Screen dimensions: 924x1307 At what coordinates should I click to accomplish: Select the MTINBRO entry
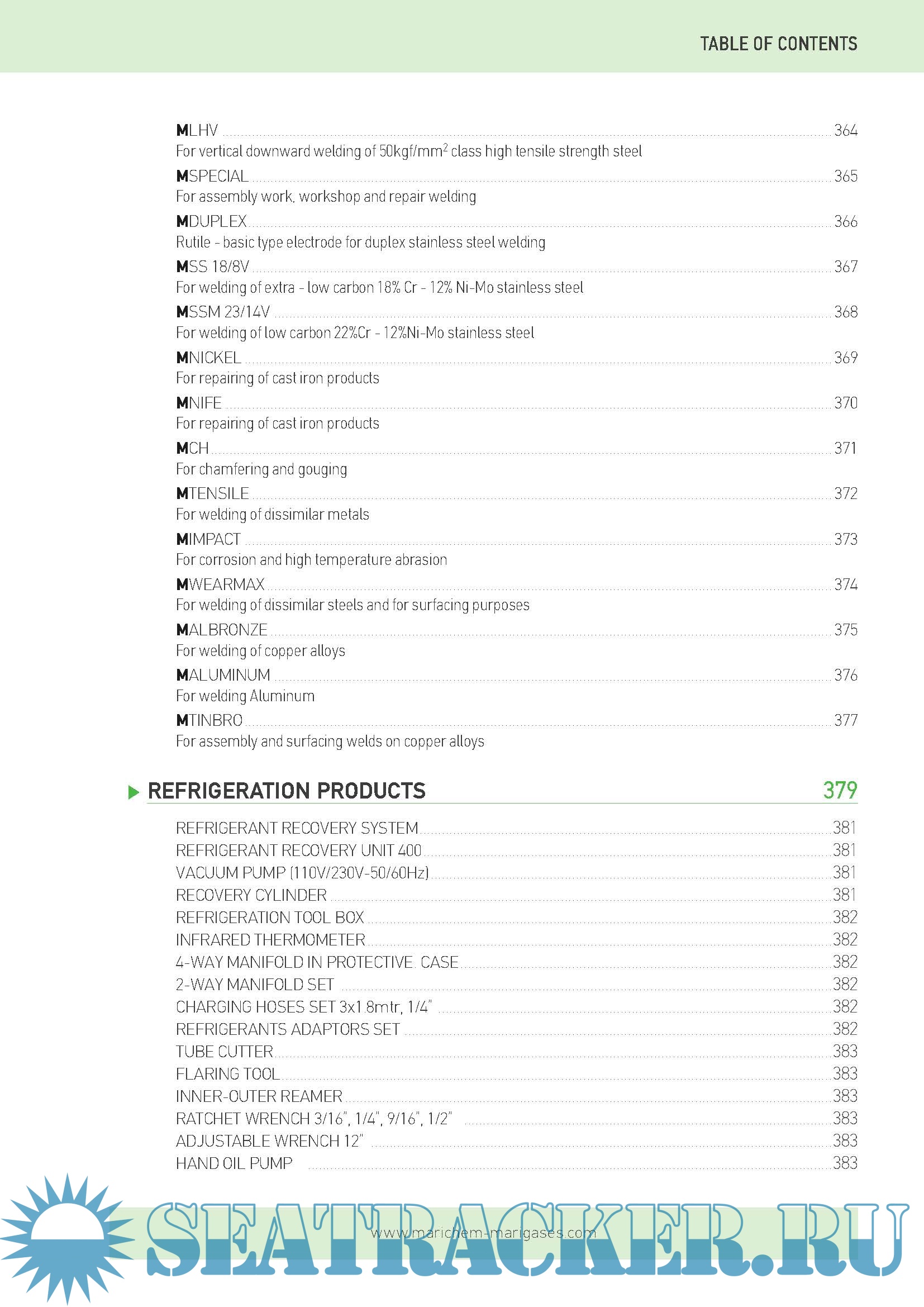(209, 721)
